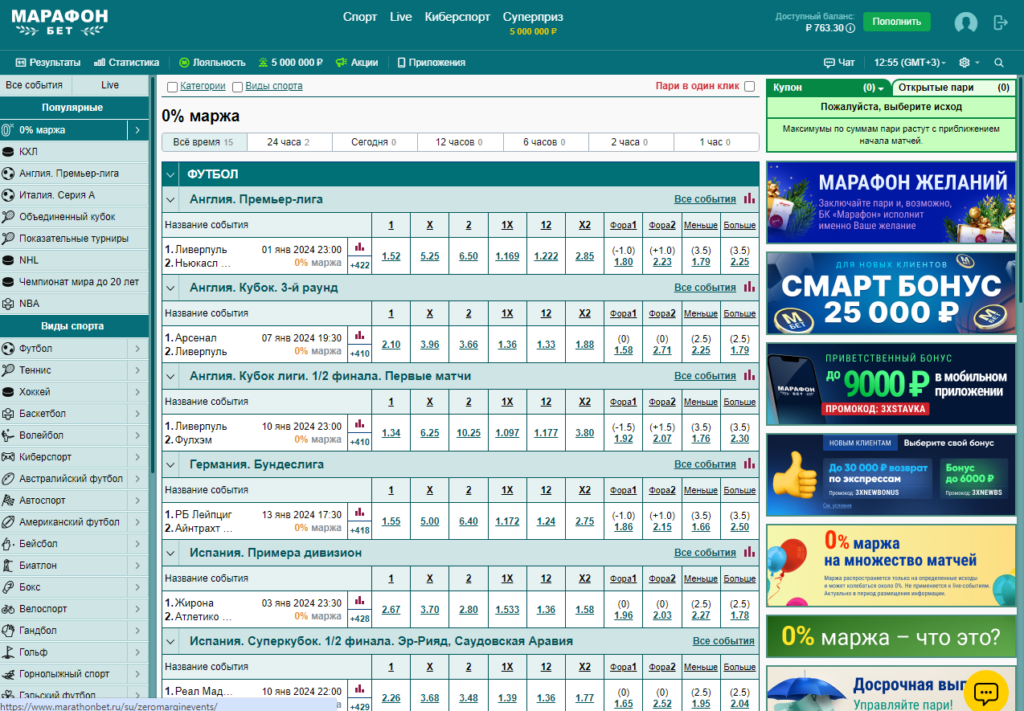Viewport: 1024px width, 711px height.
Task: Click bar-chart icon next to Германия. Бундеслига
Action: (749, 464)
